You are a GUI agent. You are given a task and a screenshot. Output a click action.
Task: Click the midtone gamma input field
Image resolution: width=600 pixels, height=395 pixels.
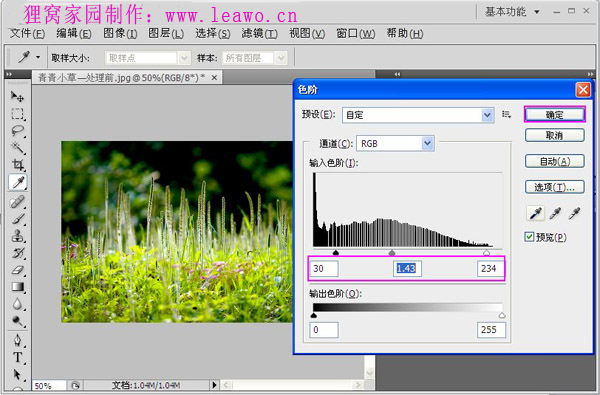[x=407, y=269]
